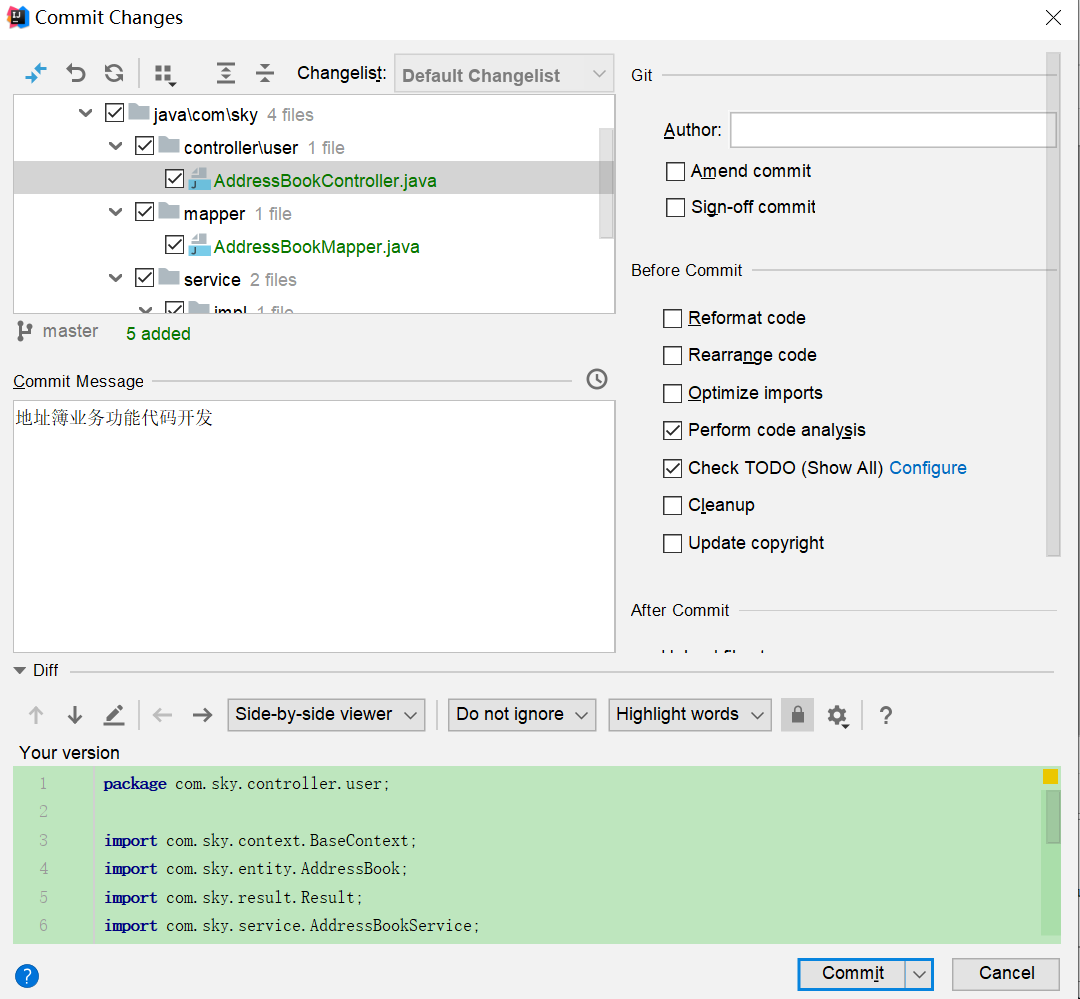Enable Reformat code checkbox
1080x999 pixels.
tap(673, 319)
